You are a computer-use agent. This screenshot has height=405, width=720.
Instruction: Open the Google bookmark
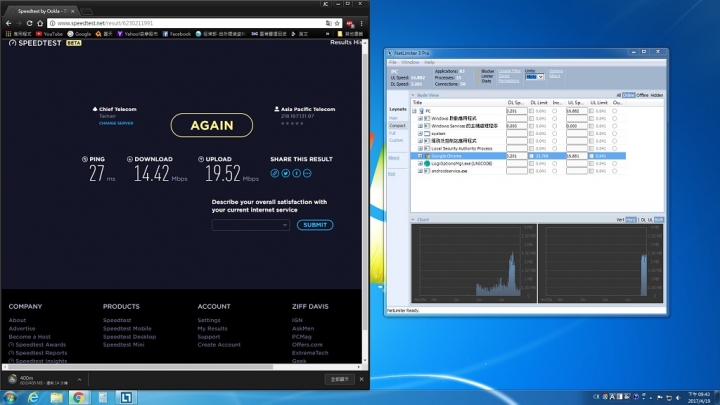pos(79,34)
